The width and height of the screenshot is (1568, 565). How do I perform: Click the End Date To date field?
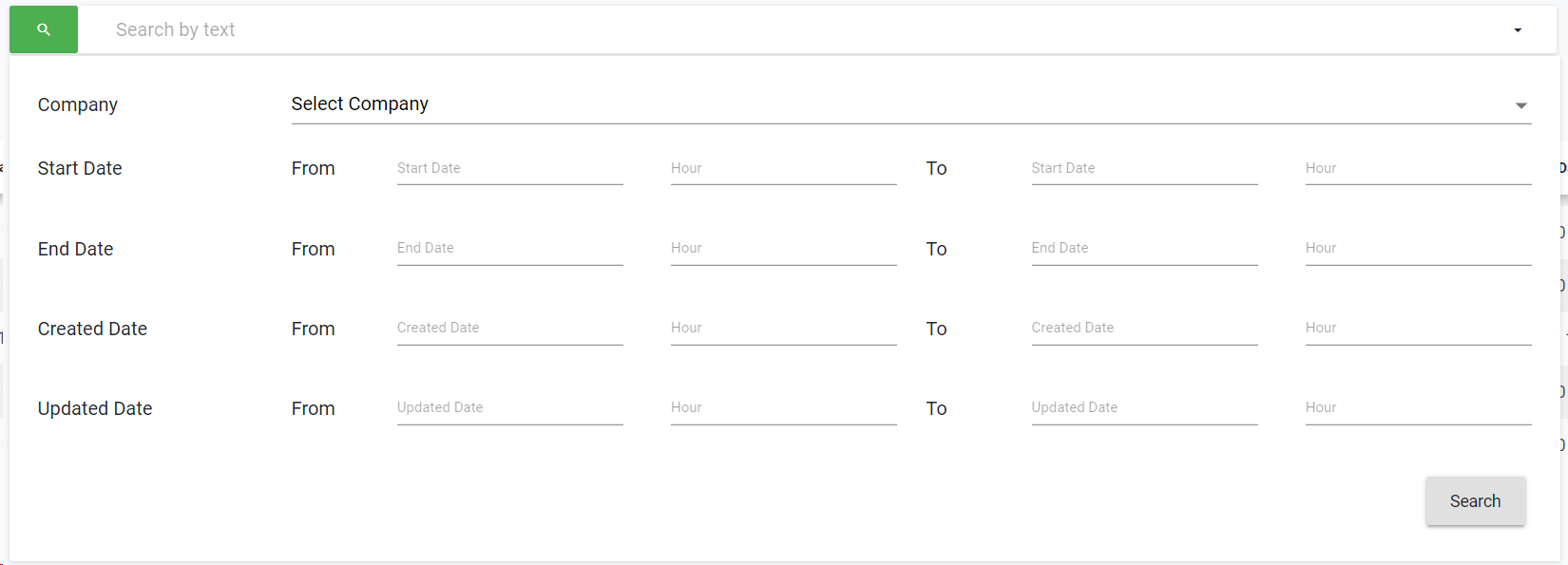1144,249
